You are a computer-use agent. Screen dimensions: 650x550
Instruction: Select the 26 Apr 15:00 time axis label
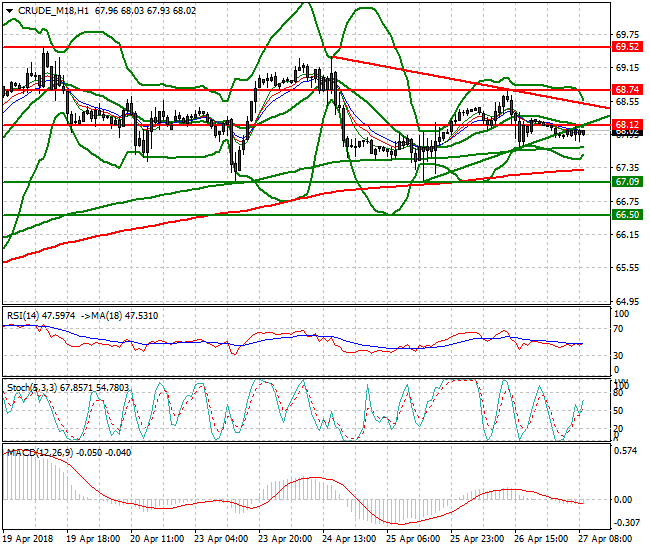pyautogui.click(x=541, y=539)
